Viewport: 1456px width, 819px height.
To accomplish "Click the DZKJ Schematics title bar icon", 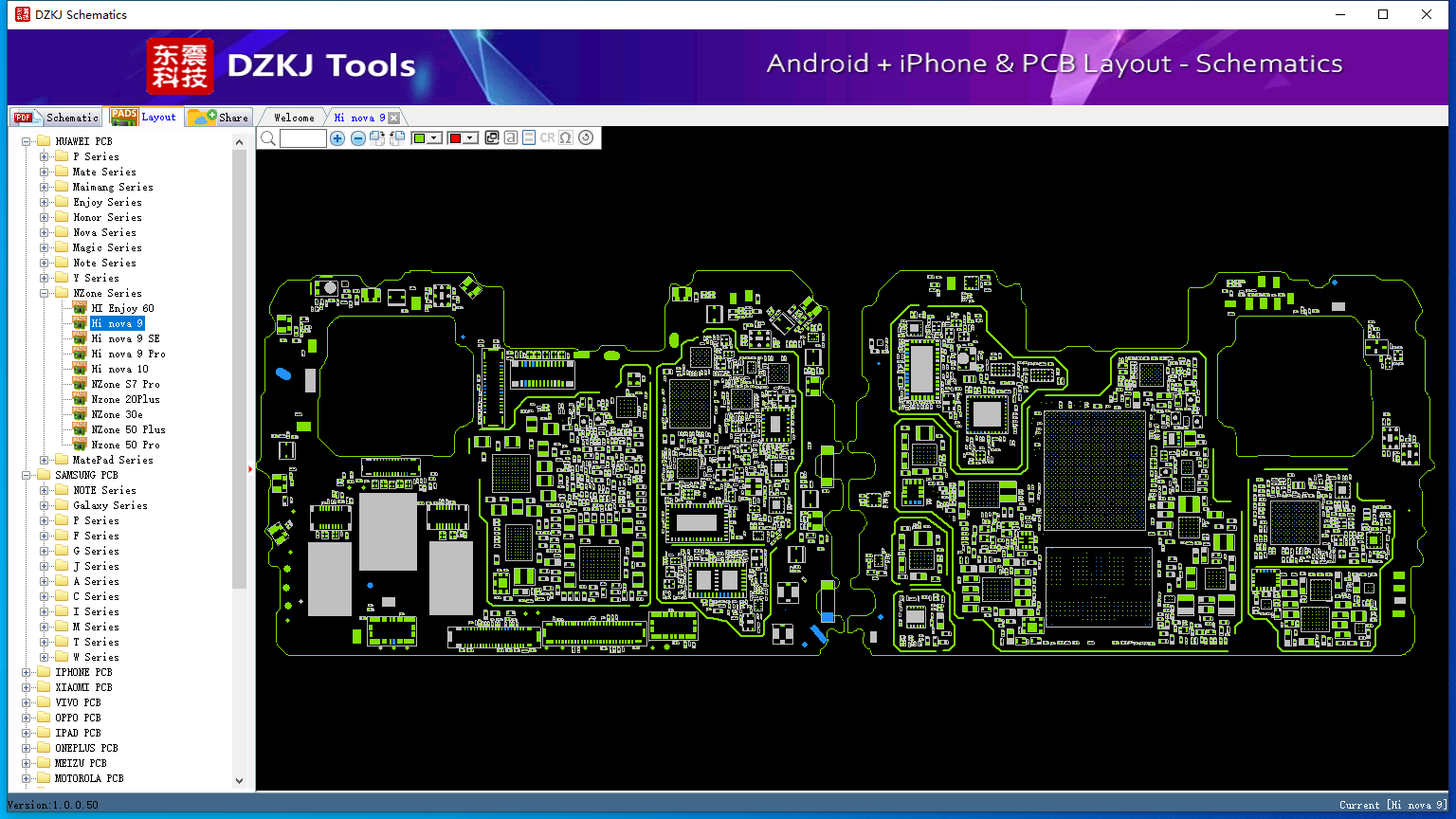I will [x=22, y=14].
